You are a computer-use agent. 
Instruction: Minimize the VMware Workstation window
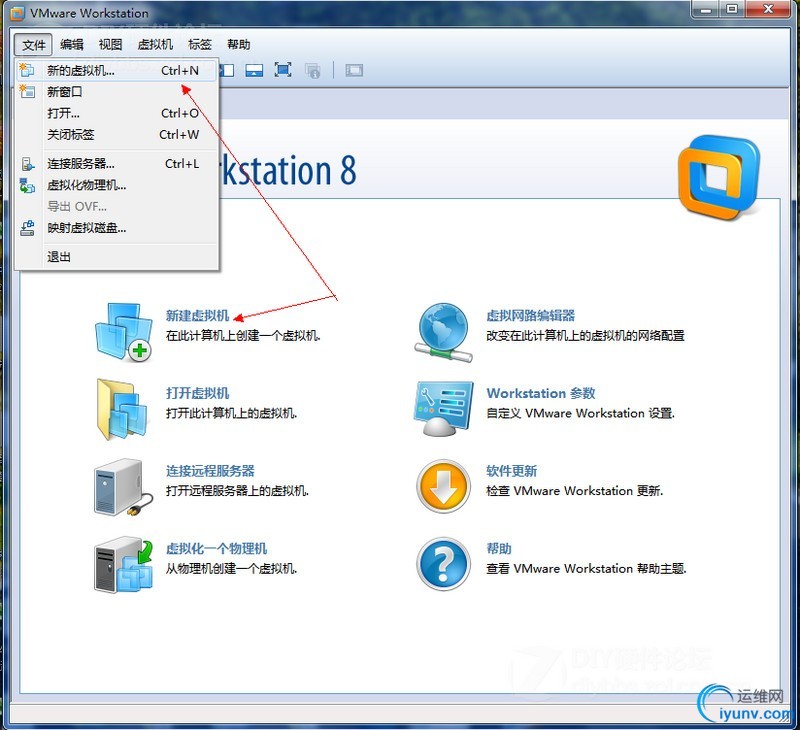(x=706, y=9)
